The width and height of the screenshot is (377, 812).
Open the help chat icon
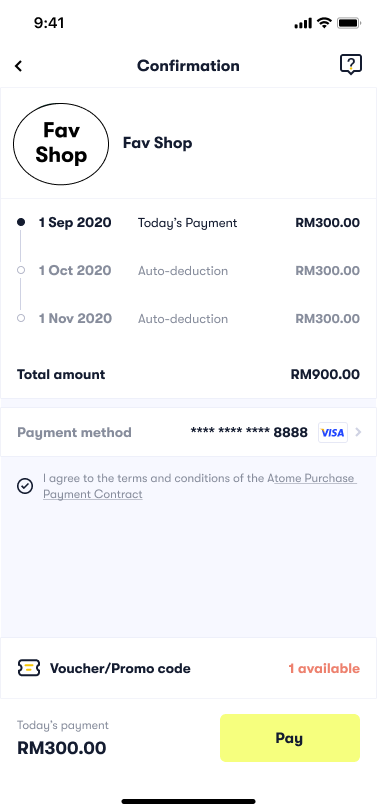[x=351, y=65]
